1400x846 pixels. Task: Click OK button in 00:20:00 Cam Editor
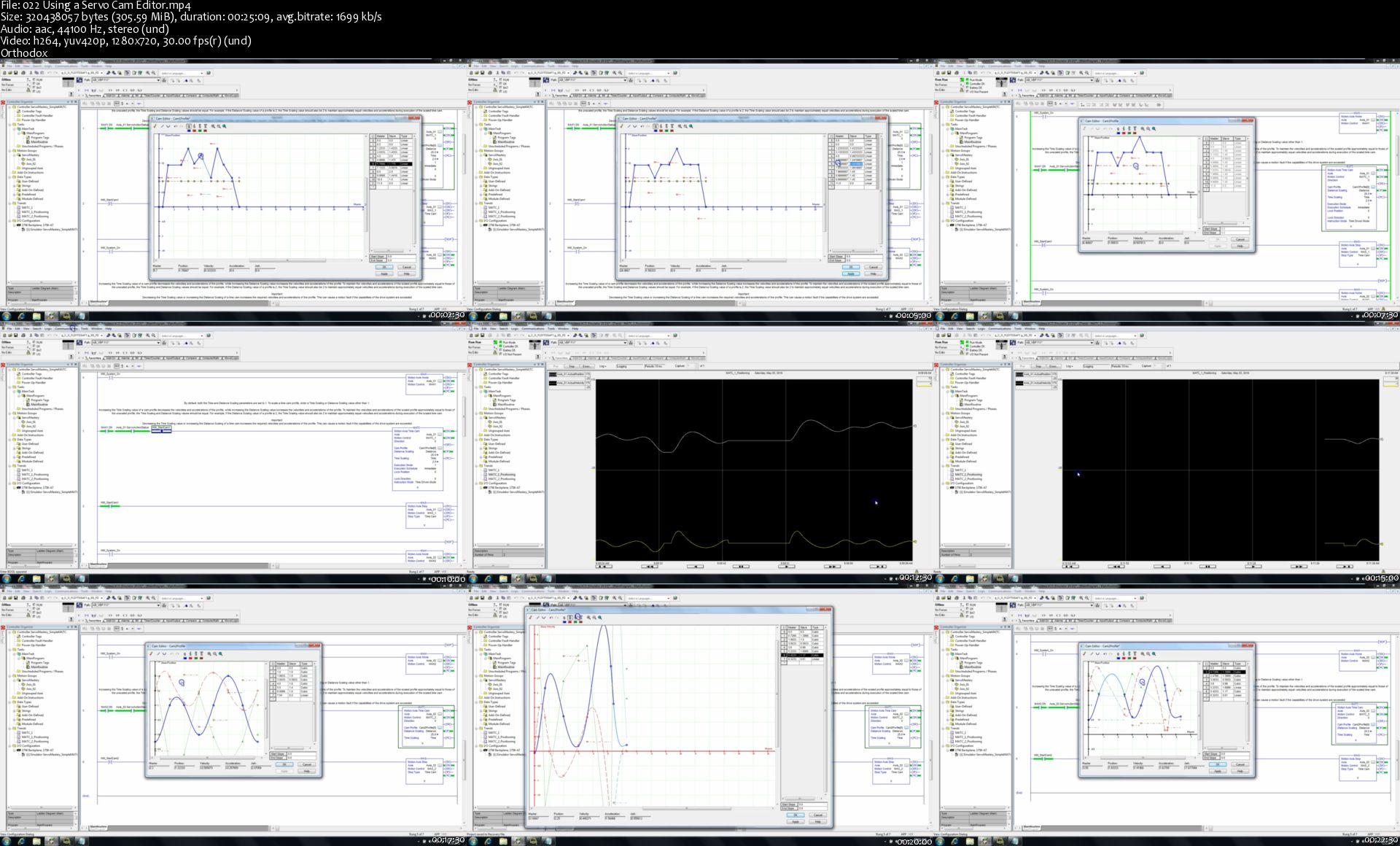(795, 815)
